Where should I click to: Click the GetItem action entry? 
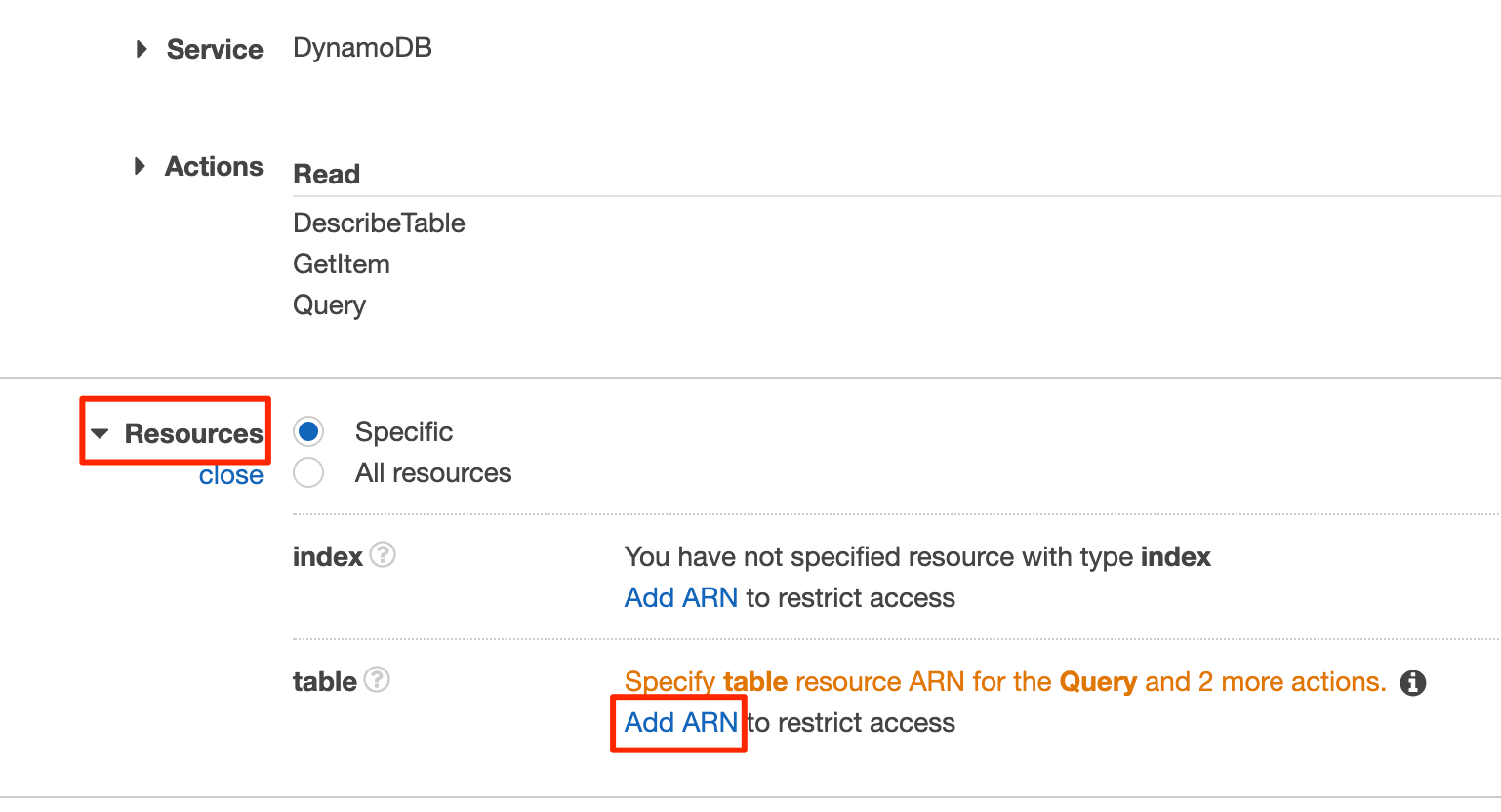point(342,264)
